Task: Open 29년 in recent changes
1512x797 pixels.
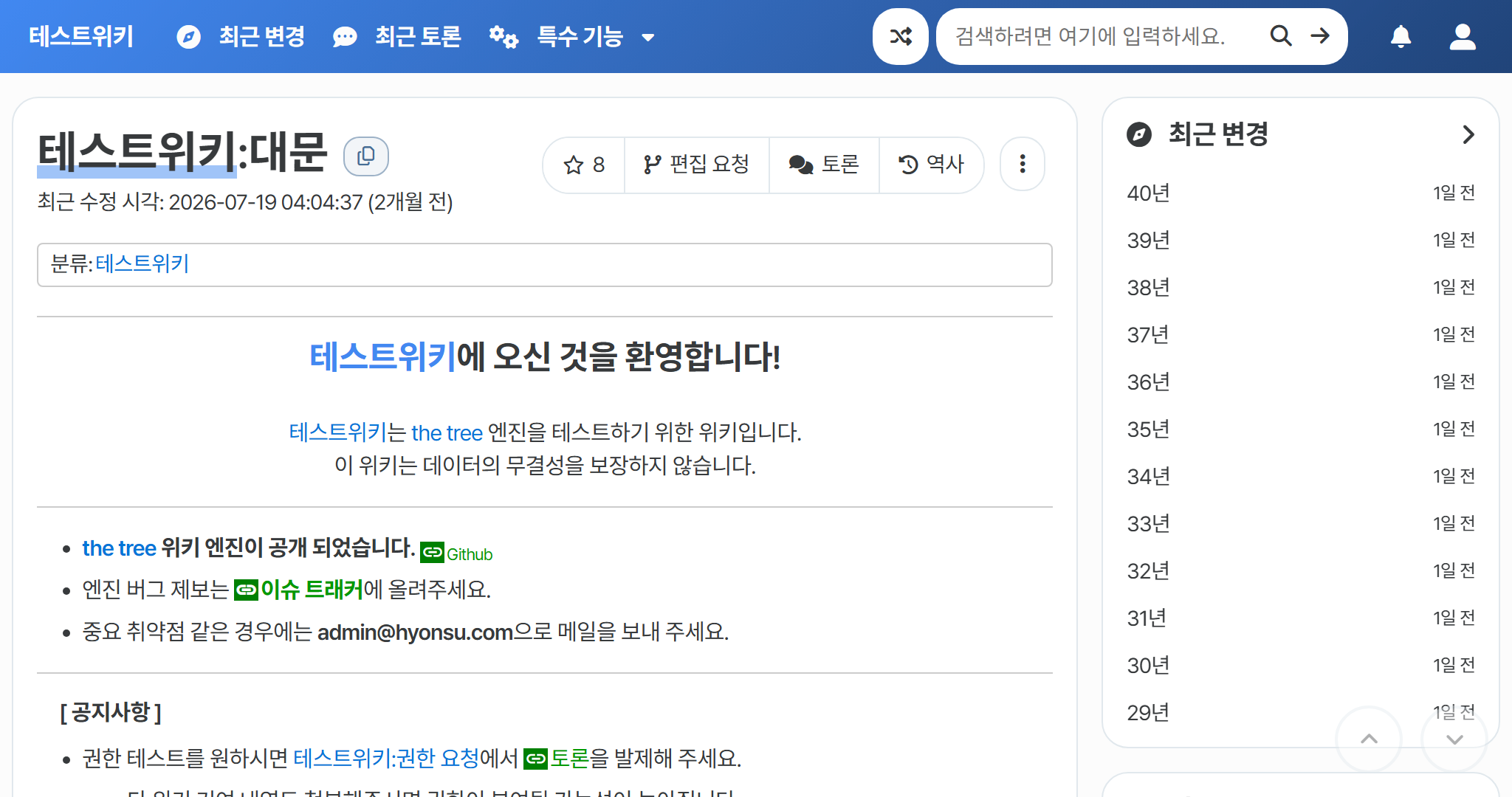Action: [x=1148, y=713]
